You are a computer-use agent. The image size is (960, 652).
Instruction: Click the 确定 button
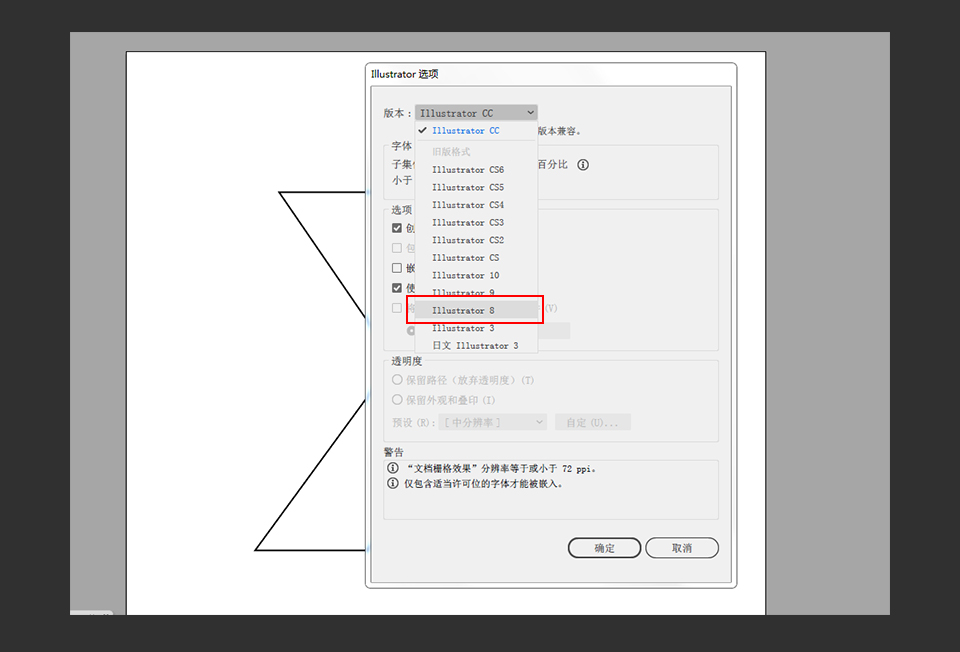tap(604, 548)
